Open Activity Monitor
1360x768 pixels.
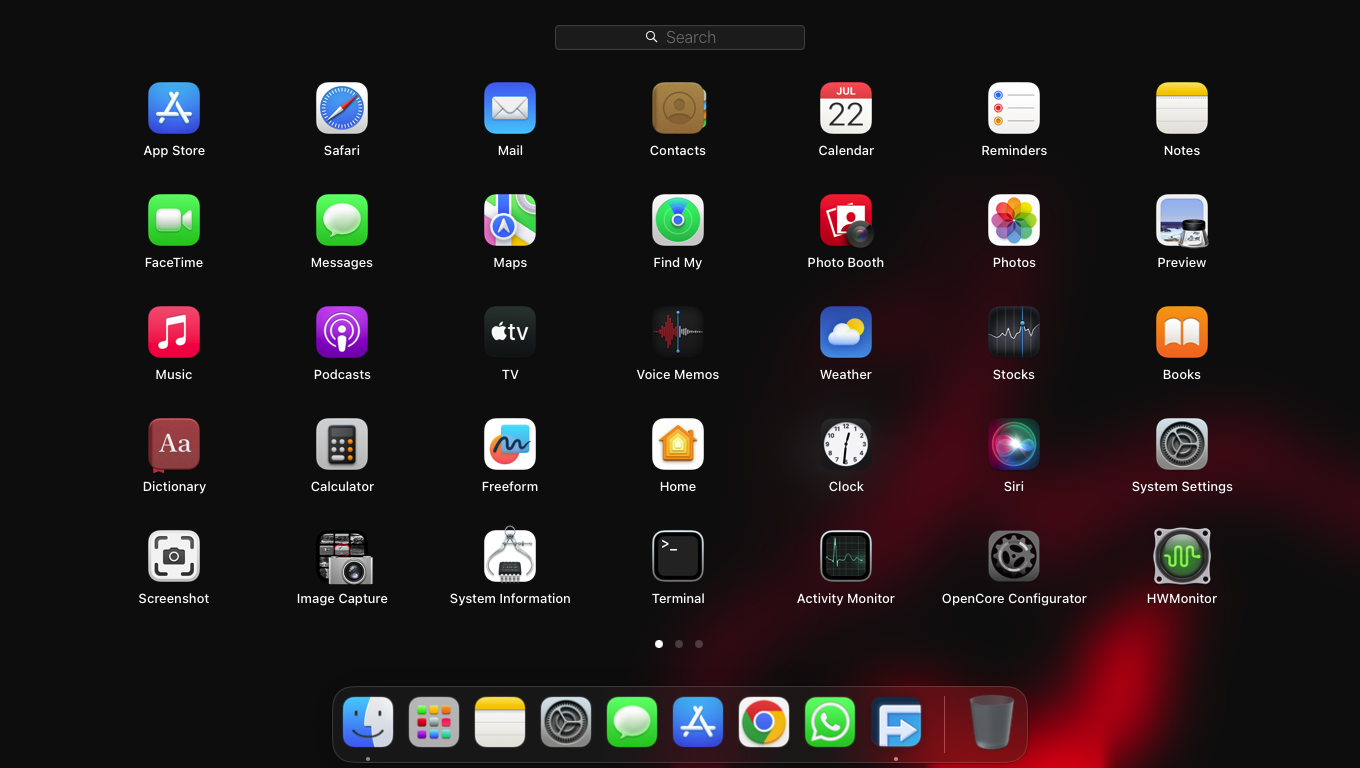click(x=846, y=556)
